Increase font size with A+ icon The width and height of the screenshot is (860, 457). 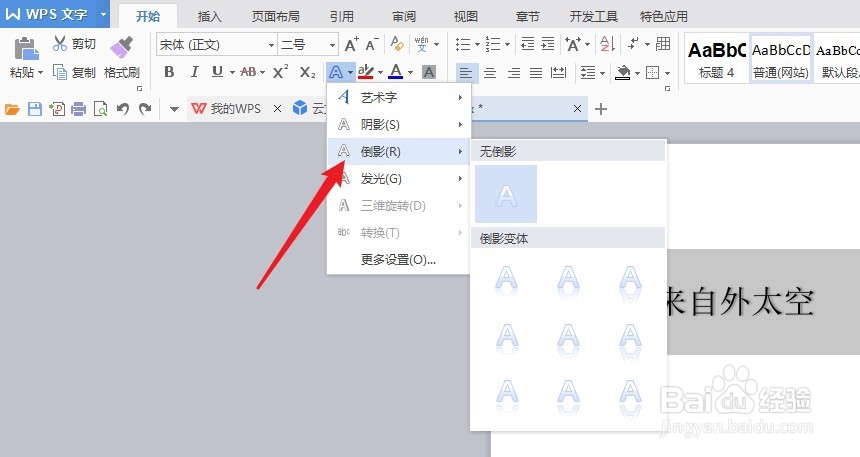click(352, 44)
